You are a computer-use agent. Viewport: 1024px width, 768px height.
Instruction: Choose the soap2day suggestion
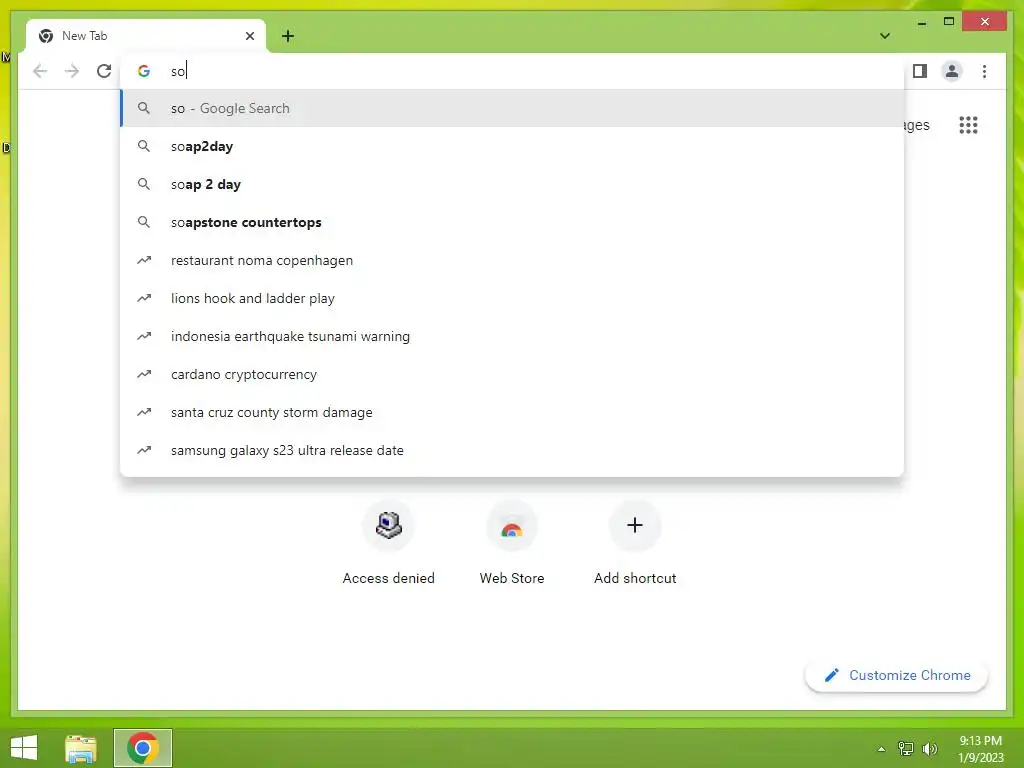pyautogui.click(x=513, y=146)
